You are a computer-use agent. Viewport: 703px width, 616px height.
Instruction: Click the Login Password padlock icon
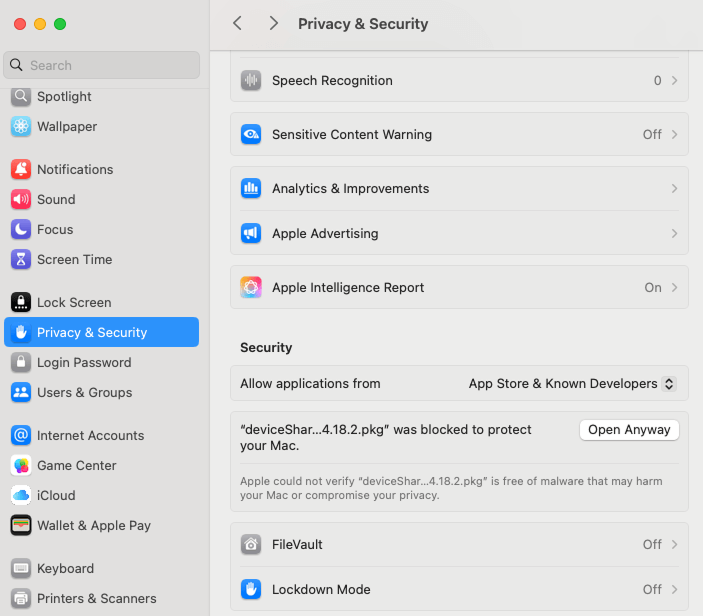coord(21,362)
